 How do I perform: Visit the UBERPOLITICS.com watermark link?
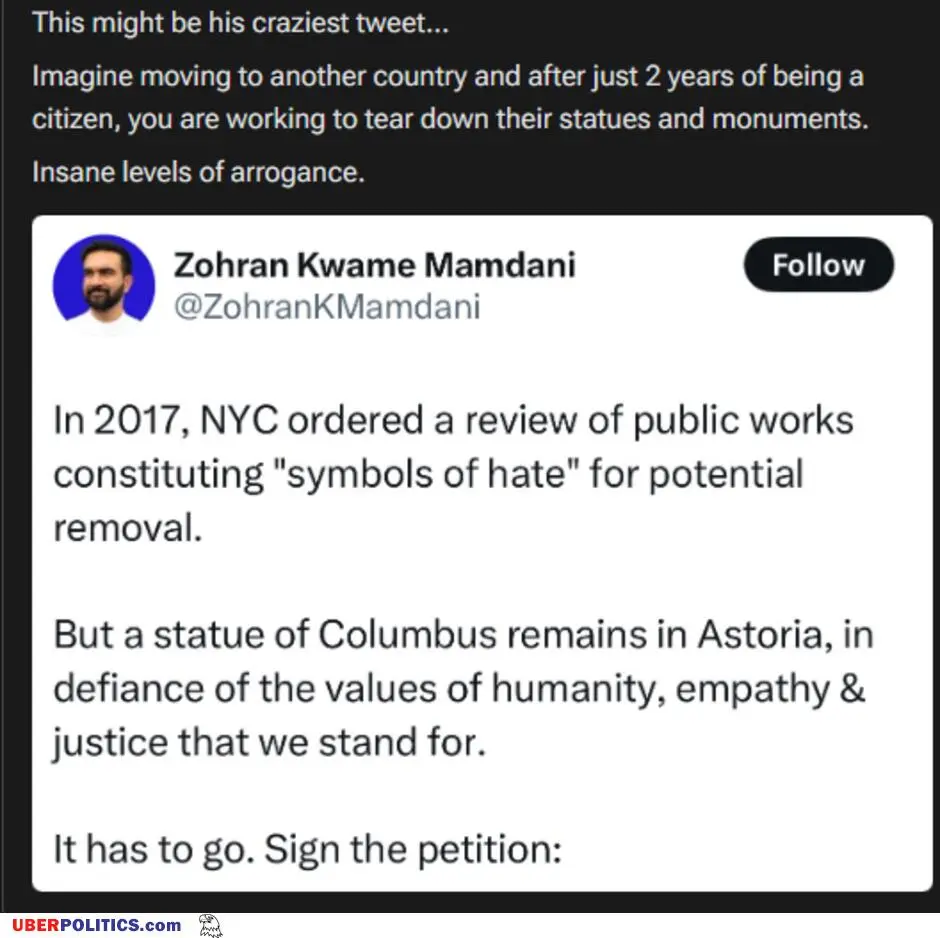tap(96, 926)
